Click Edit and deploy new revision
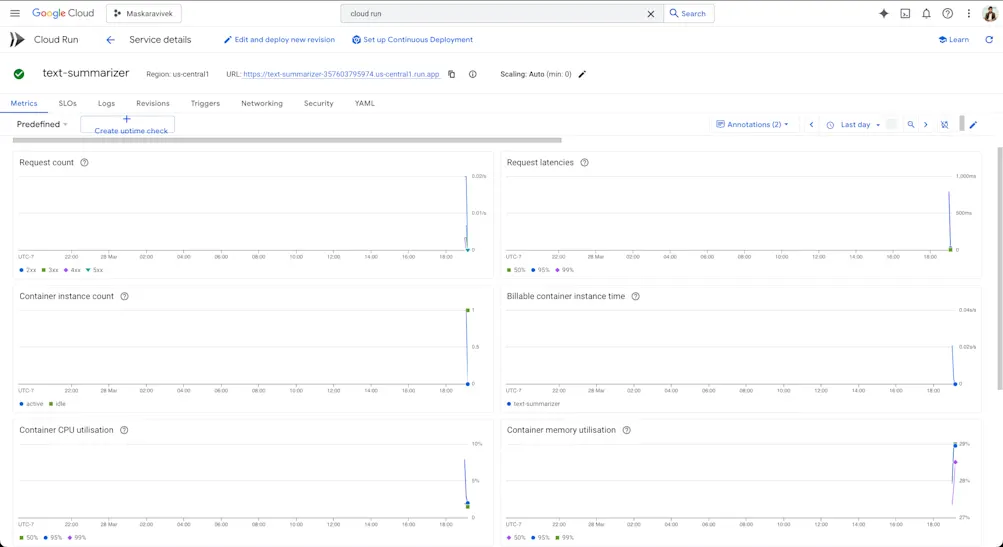This screenshot has height=547, width=1003. [x=279, y=40]
